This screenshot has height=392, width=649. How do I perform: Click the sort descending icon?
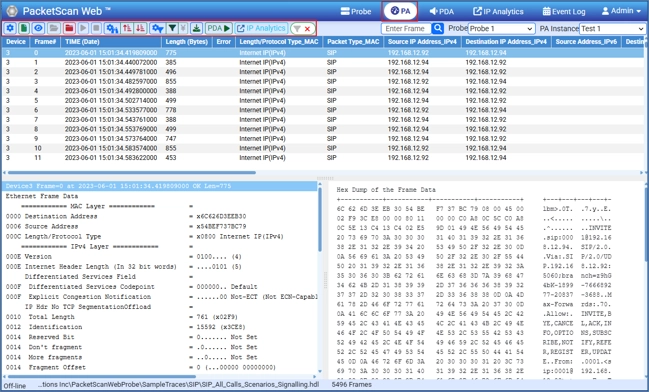tap(141, 28)
